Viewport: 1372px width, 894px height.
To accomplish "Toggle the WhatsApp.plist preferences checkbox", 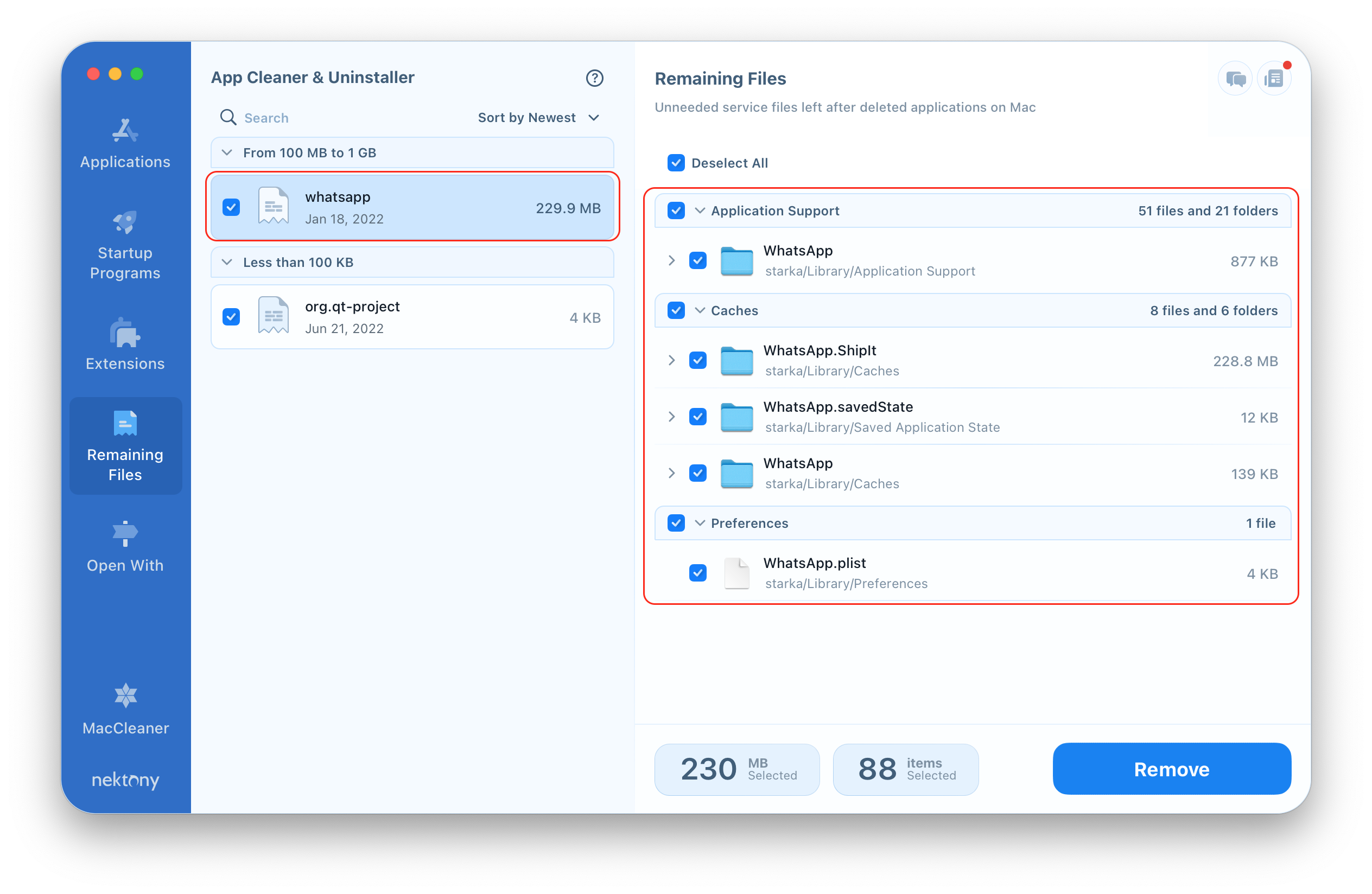I will (x=697, y=573).
